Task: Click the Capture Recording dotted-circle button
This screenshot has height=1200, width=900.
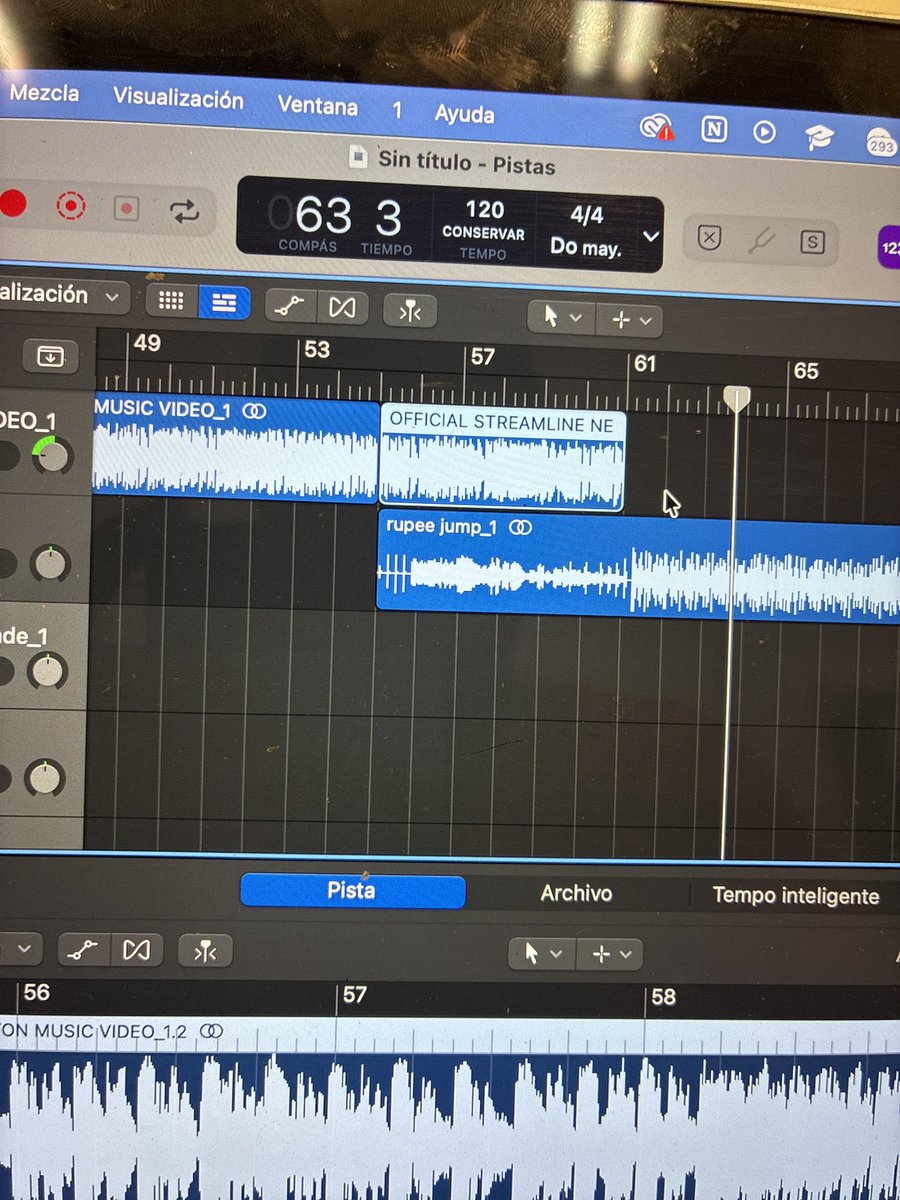Action: coord(71,207)
